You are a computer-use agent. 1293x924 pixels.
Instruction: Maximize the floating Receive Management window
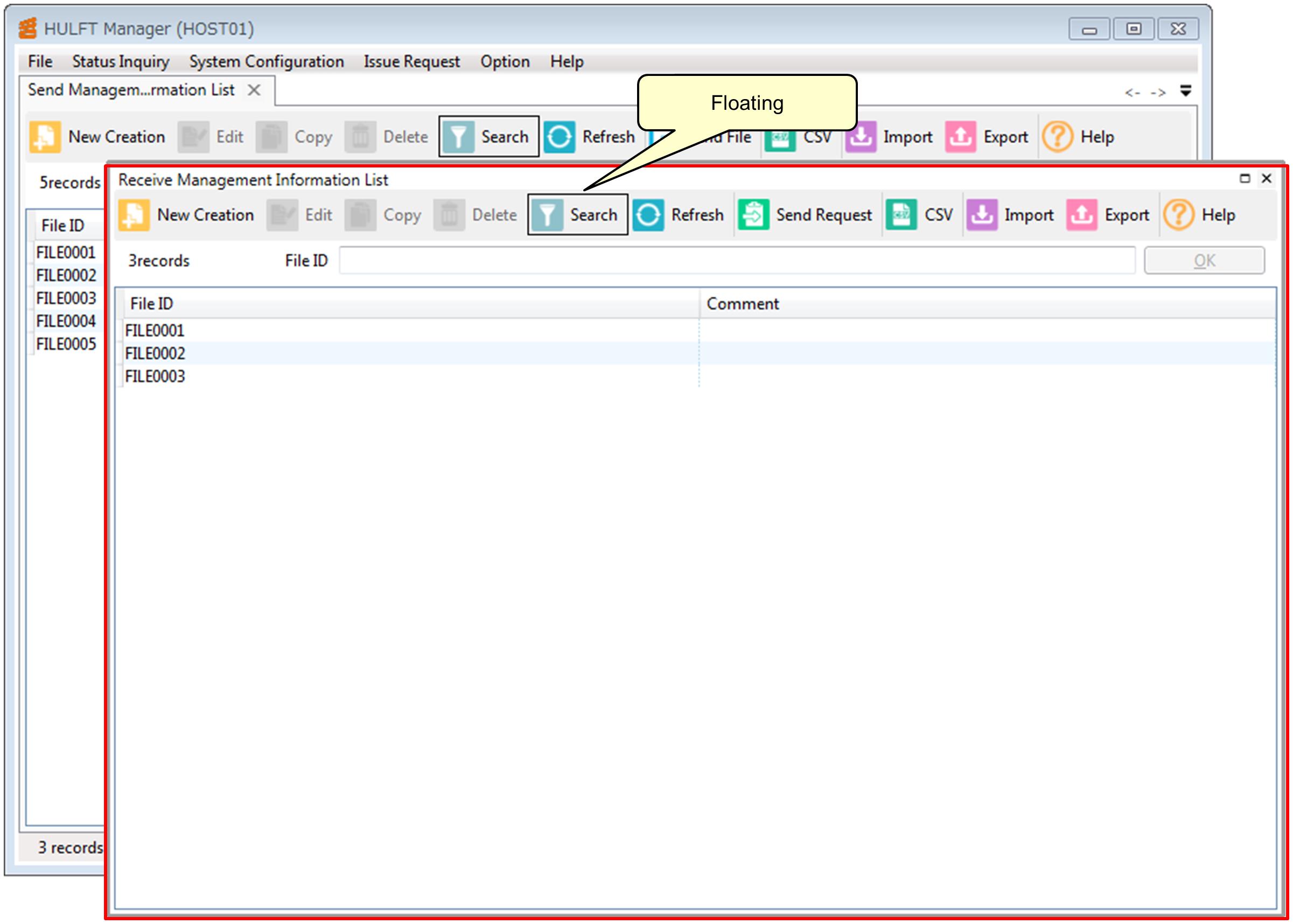[x=1245, y=179]
